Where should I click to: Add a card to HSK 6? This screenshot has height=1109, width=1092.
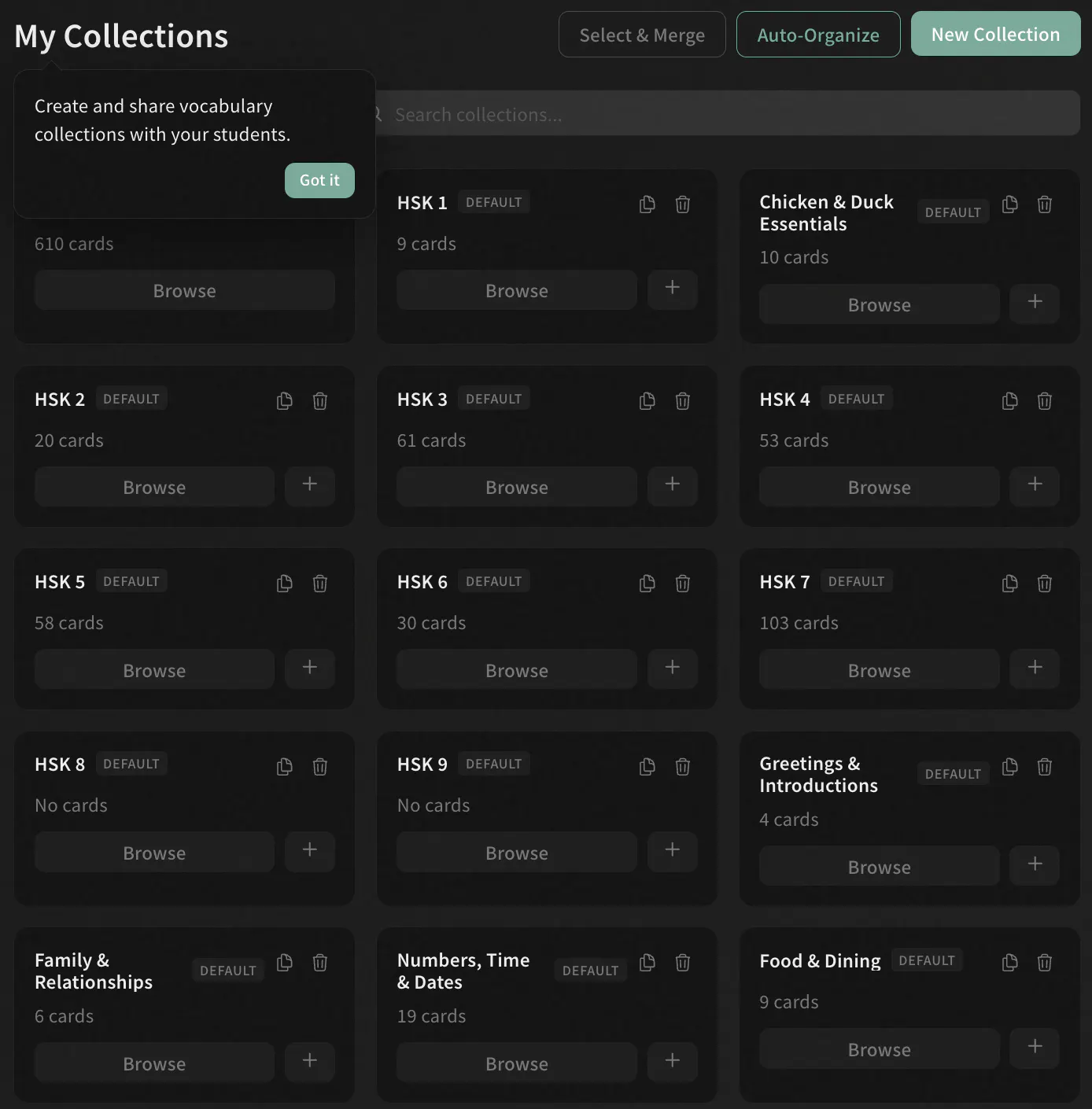pos(673,669)
